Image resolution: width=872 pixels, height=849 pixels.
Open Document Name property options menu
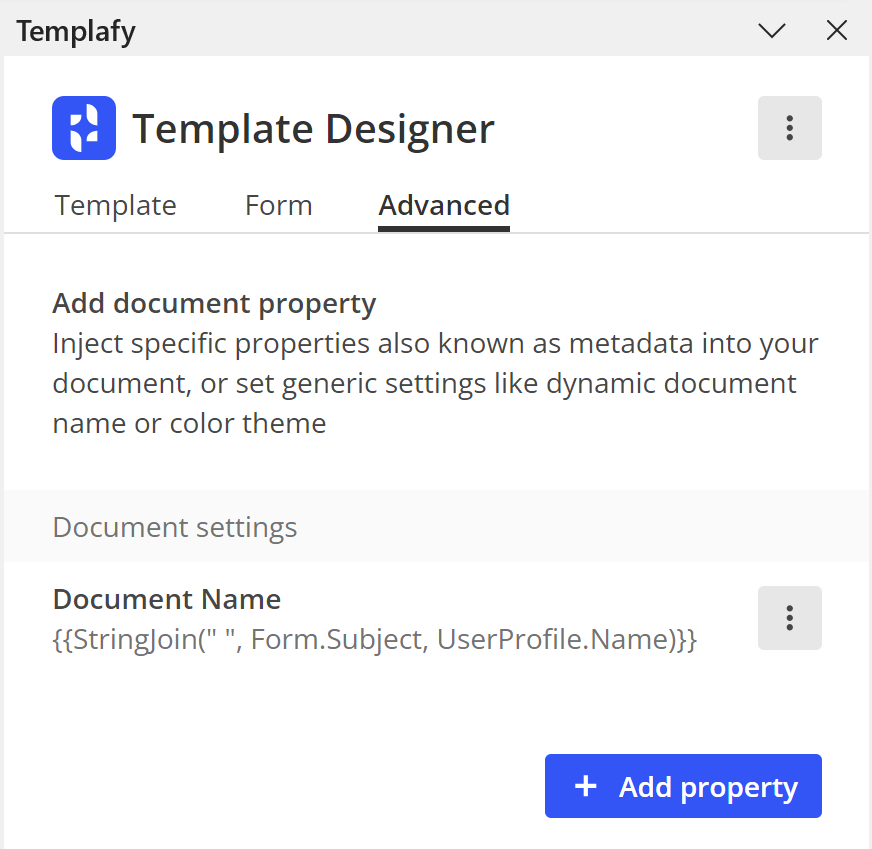790,618
